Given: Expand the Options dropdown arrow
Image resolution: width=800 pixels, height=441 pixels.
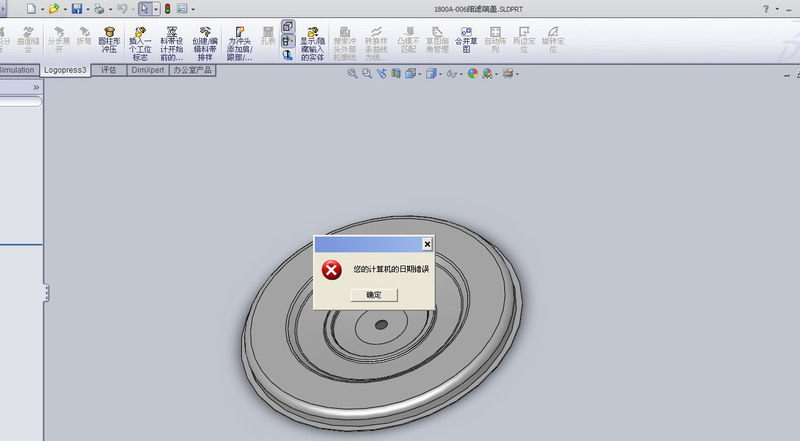Looking at the screenshot, I should coord(193,9).
